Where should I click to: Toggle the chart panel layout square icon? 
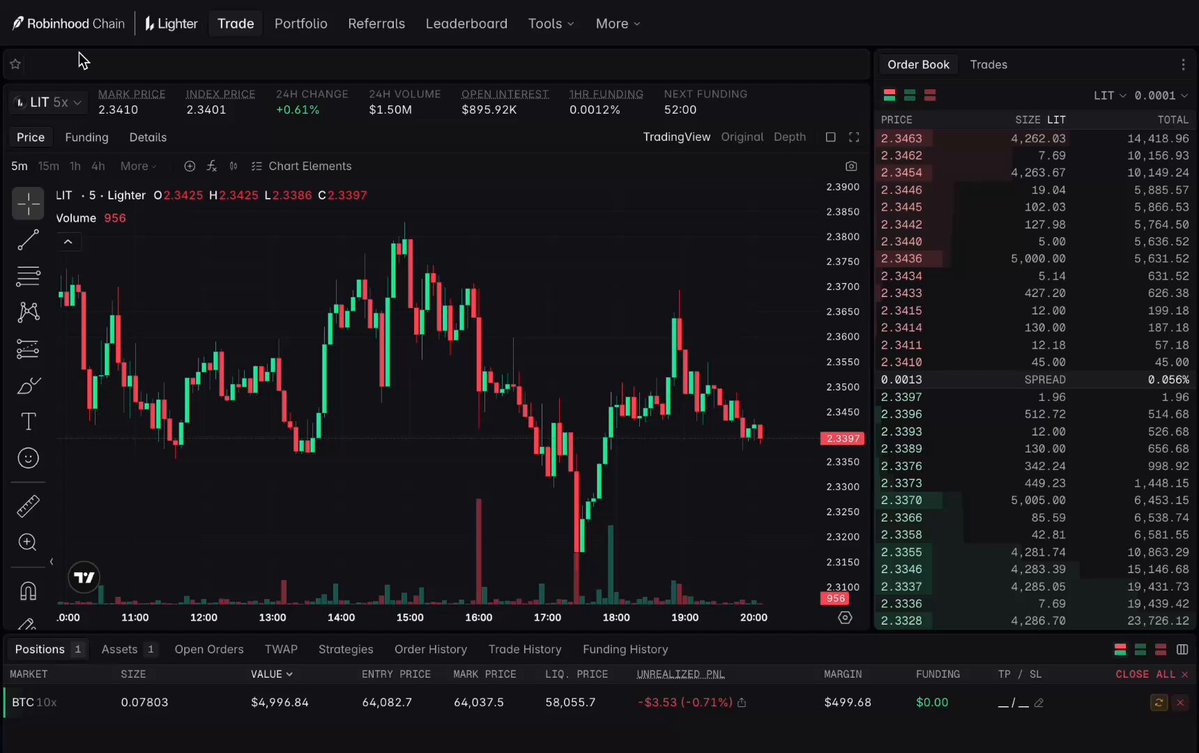(x=830, y=137)
